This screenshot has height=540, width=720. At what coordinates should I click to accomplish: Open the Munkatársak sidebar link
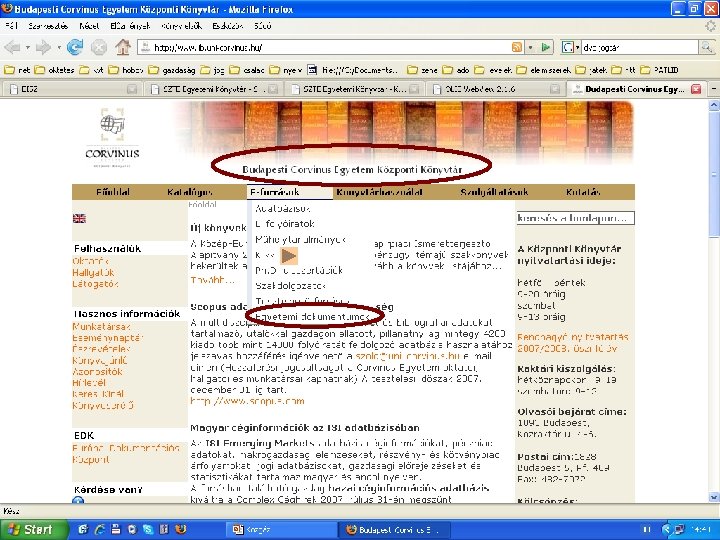(101, 326)
